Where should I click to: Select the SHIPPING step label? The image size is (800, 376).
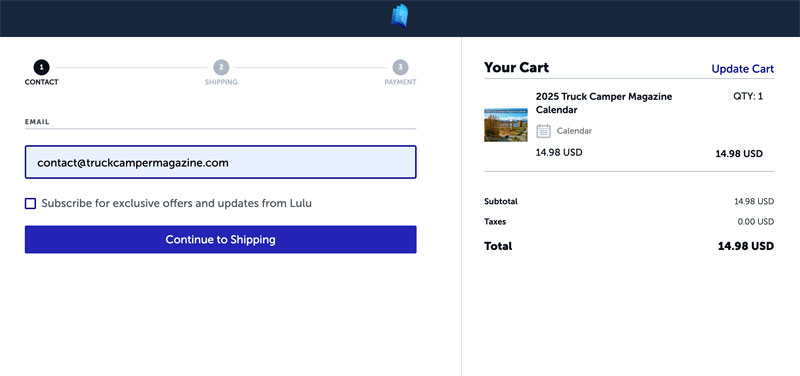221,82
